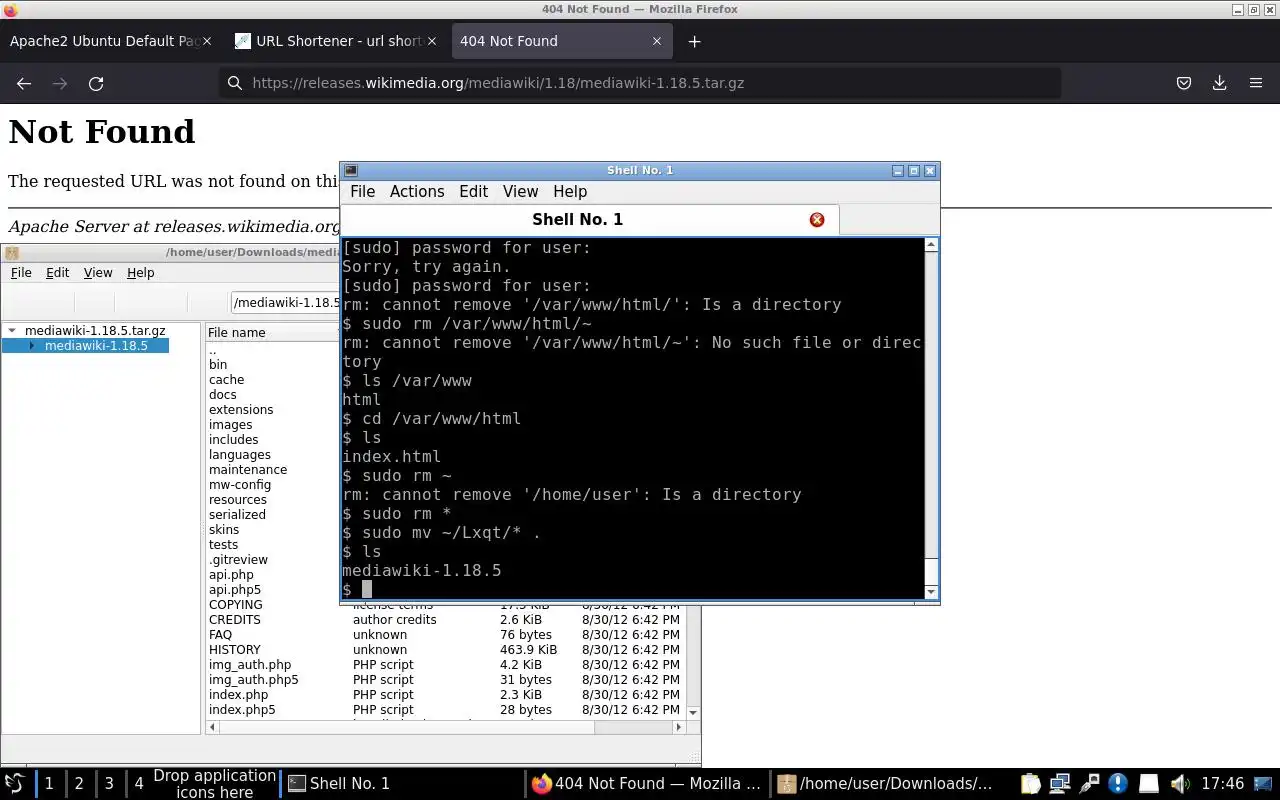Switch to virtual desktop 2
1280x800 pixels.
coord(79,784)
